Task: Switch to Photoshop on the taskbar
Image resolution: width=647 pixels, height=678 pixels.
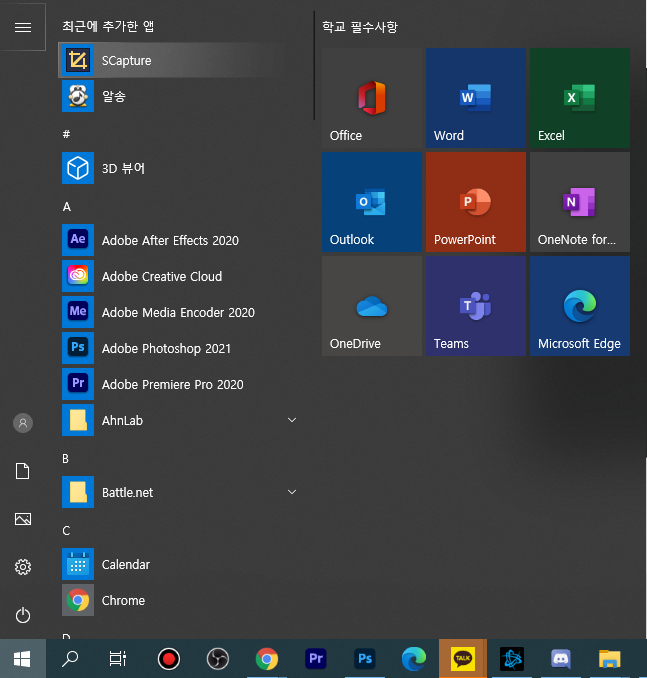Action: tap(365, 659)
